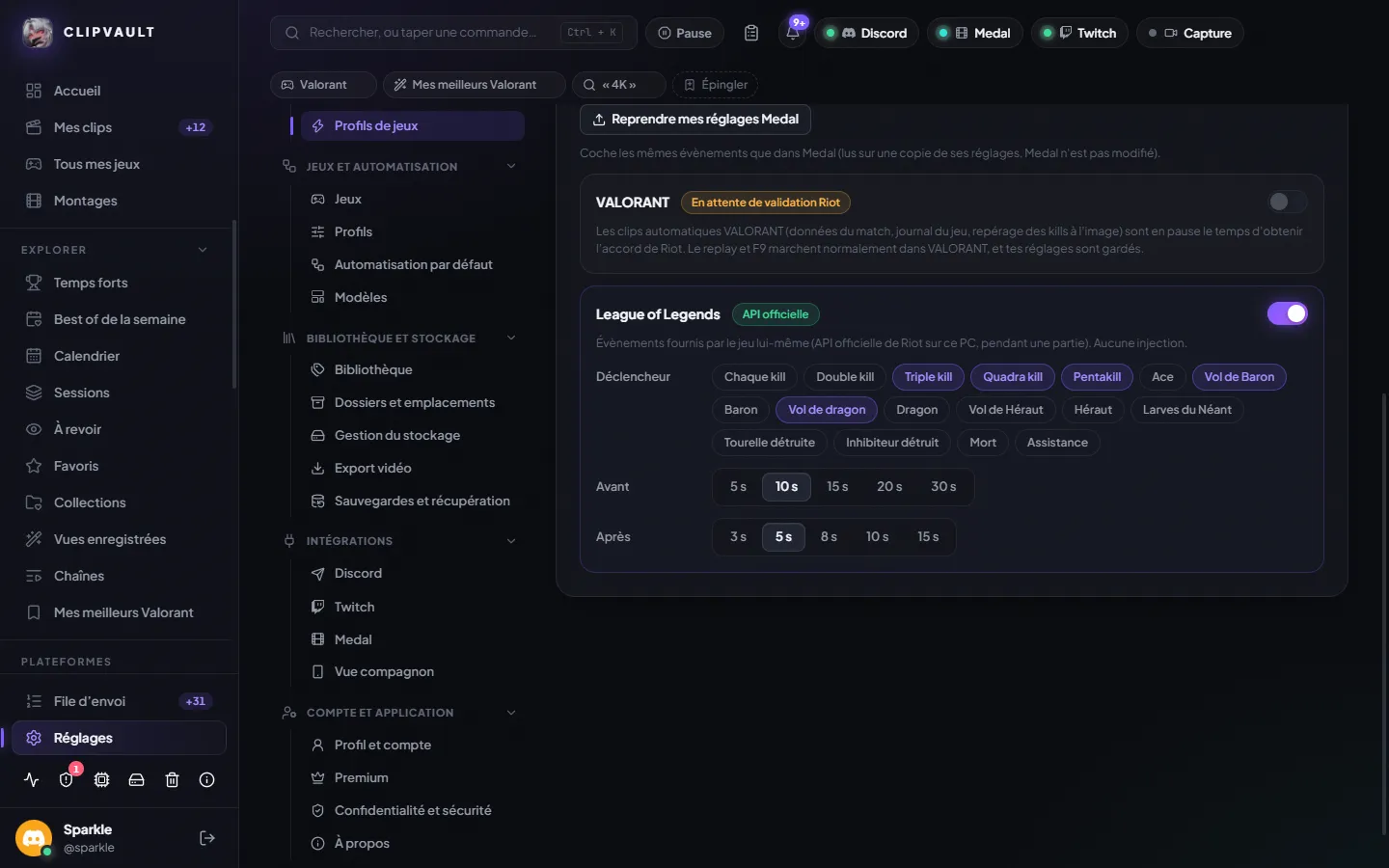Screen dimensions: 1389x868
Task: Disable the League of Legends switch
Action: (1287, 313)
